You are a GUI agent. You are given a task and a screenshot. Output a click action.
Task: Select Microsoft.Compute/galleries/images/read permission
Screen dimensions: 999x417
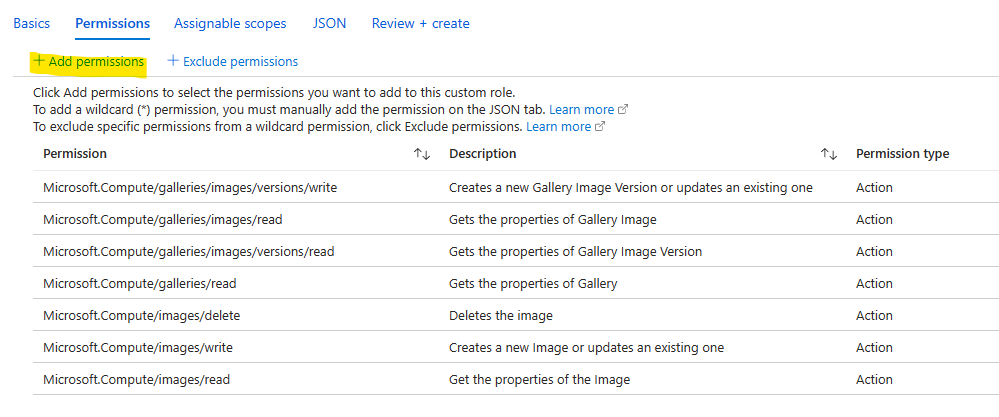click(x=162, y=220)
